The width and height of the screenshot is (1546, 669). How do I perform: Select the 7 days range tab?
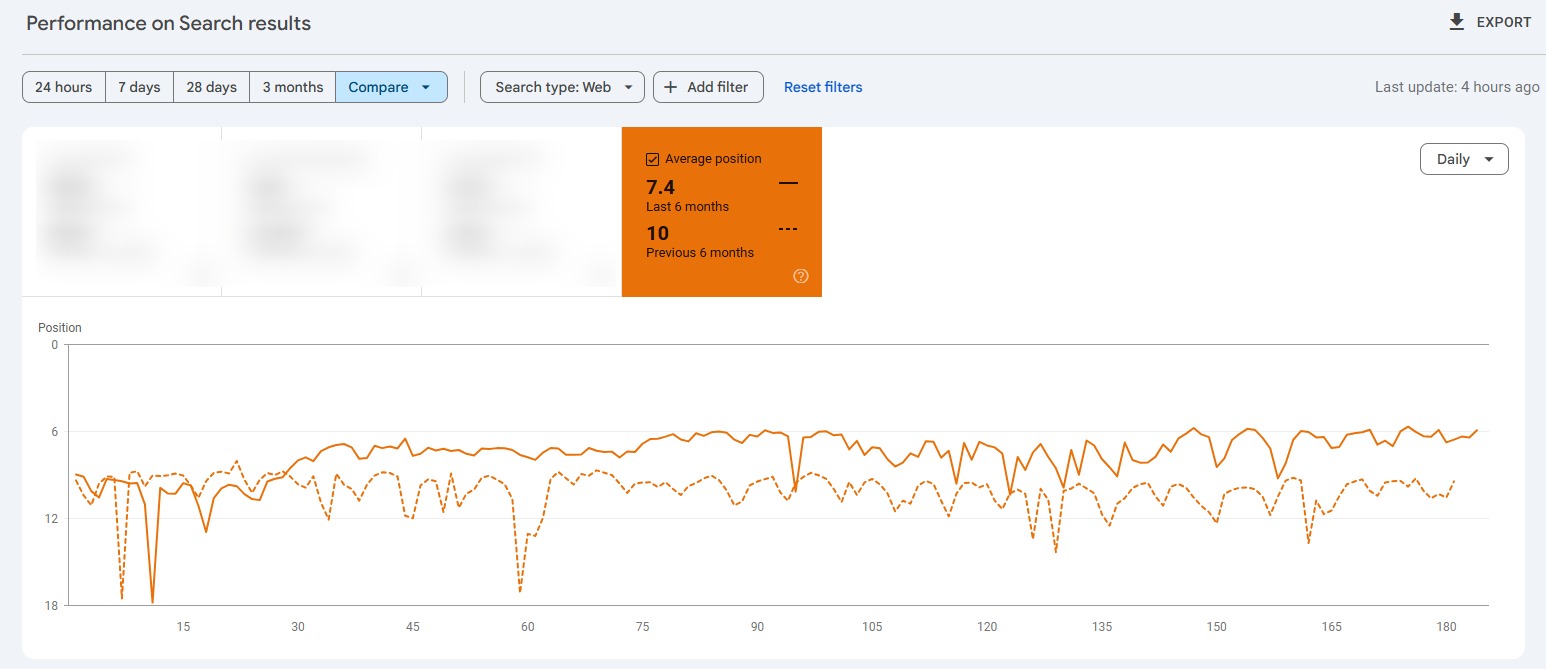(139, 87)
